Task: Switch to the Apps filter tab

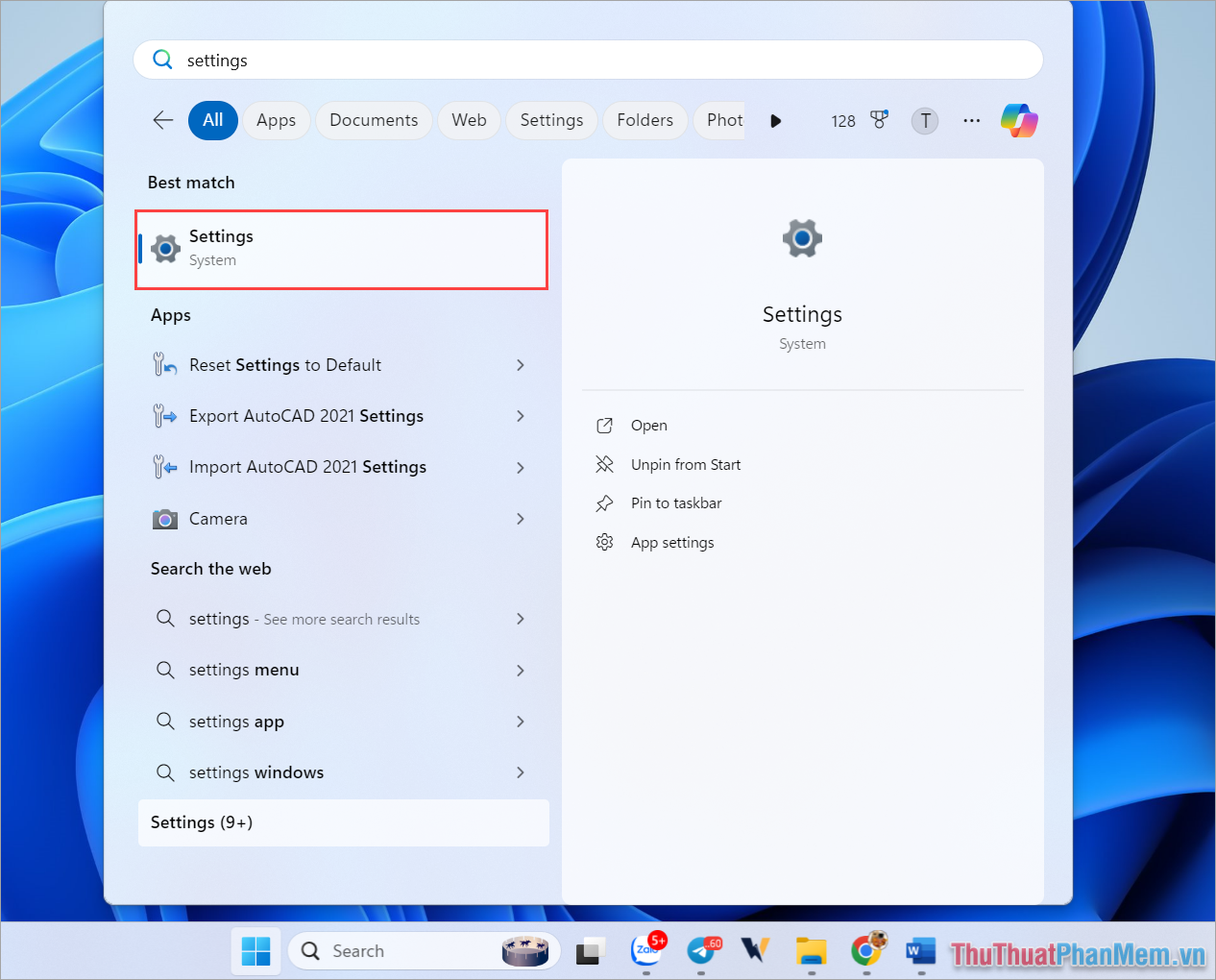Action: [x=276, y=120]
